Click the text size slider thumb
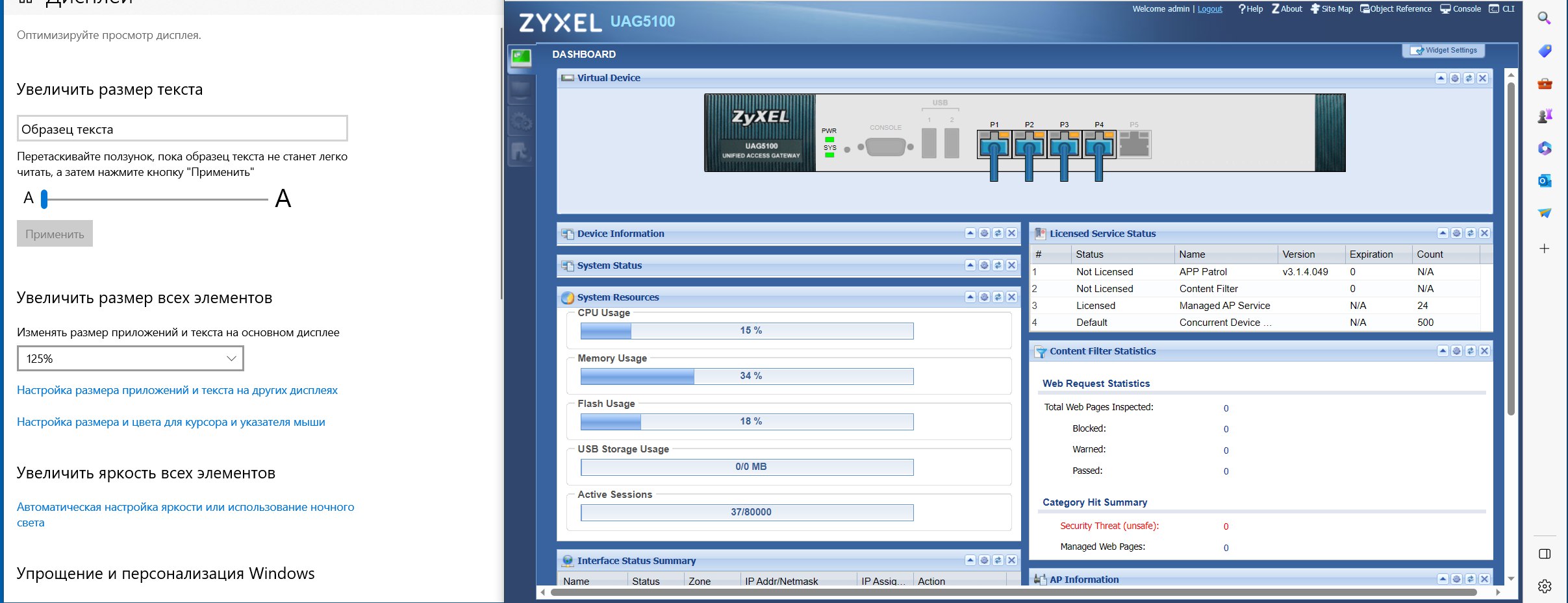The width and height of the screenshot is (1568, 603). [44, 199]
